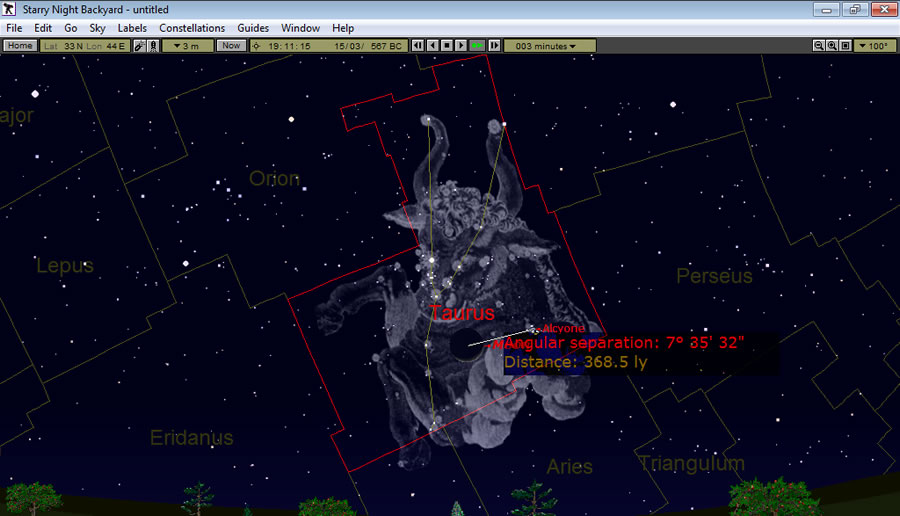The width and height of the screenshot is (900, 516).
Task: Open the 100° field of view dropdown
Action: (x=875, y=46)
